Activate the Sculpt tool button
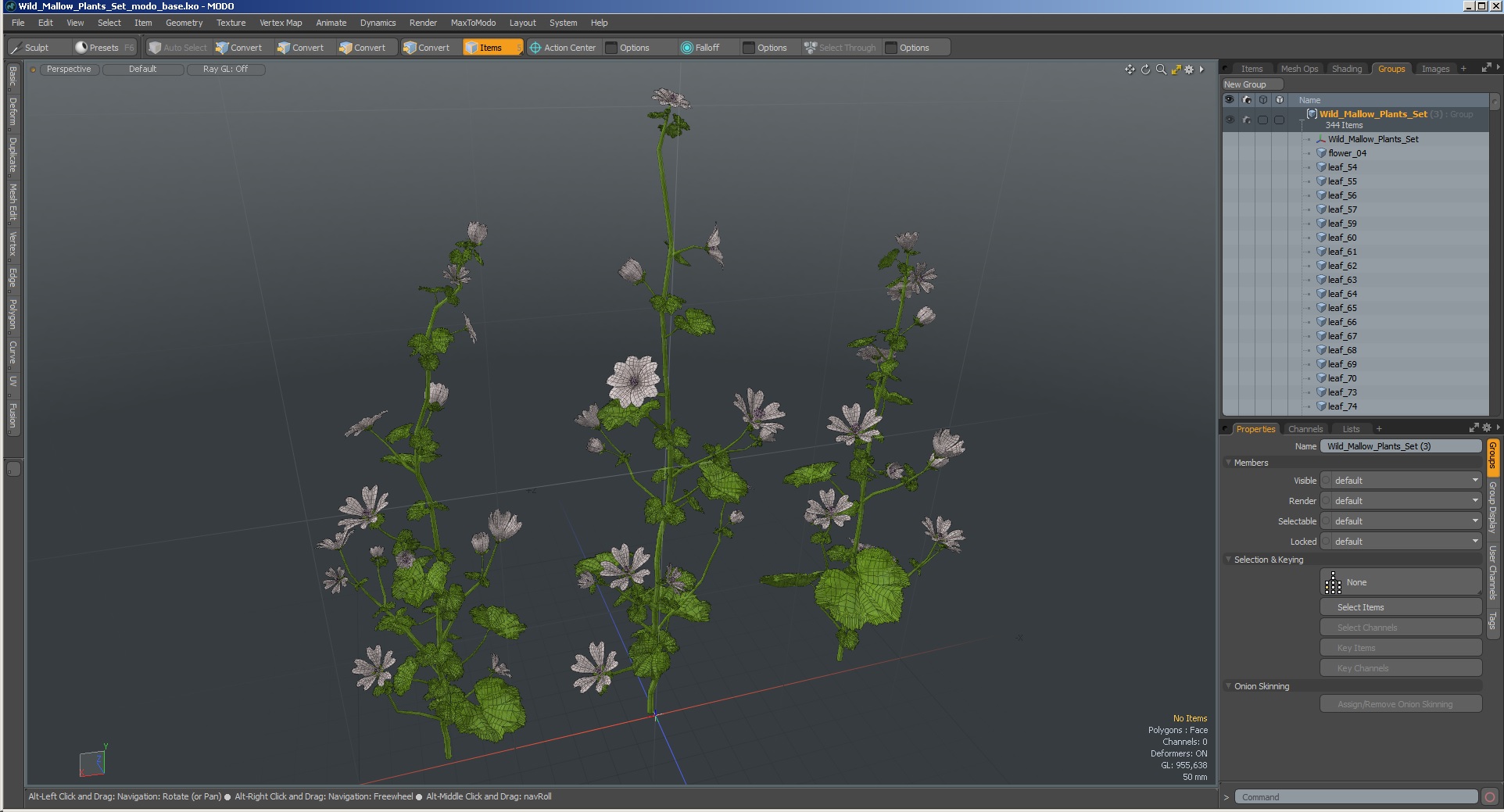The height and width of the screenshot is (812, 1504). click(x=38, y=48)
